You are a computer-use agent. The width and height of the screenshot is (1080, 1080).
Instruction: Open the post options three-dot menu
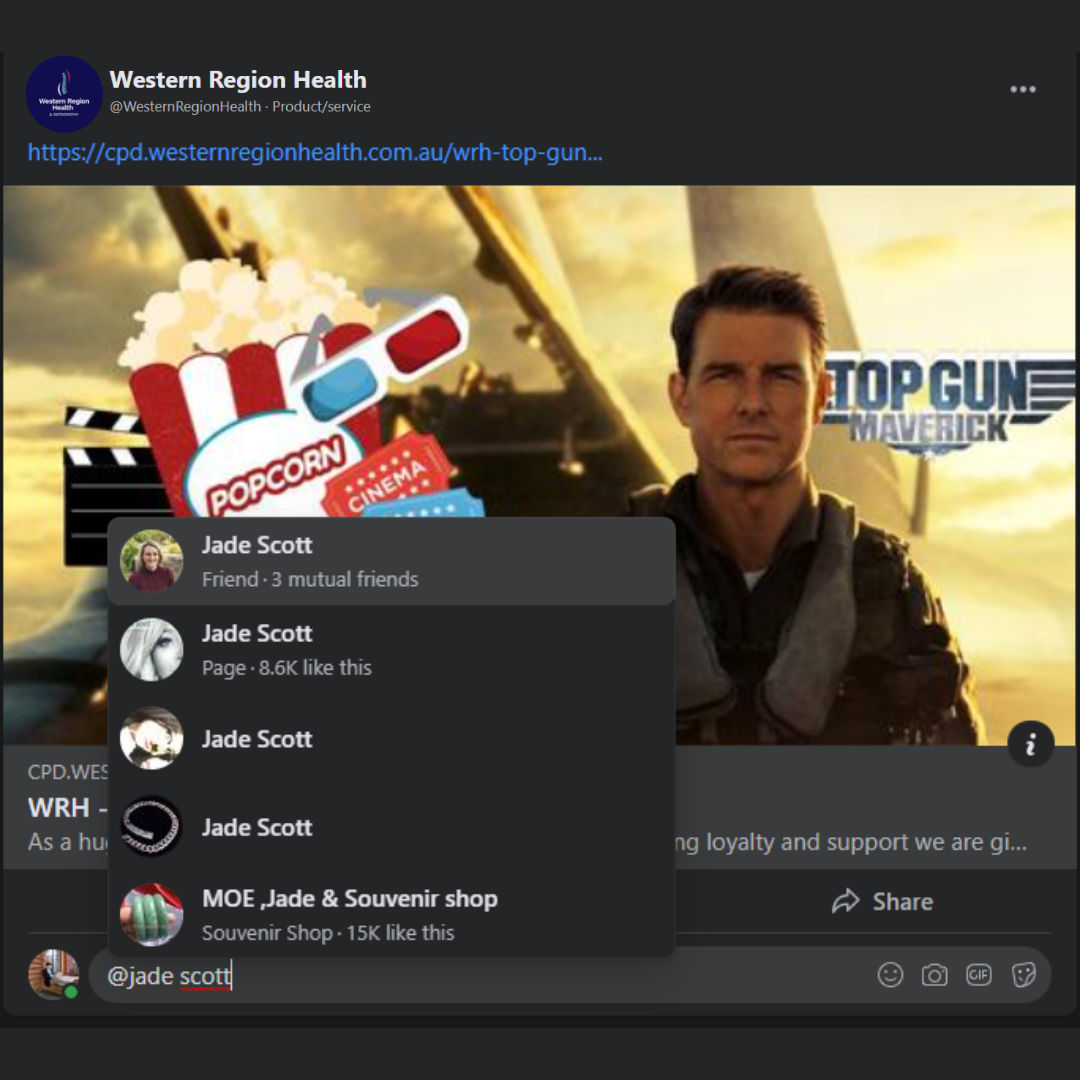tap(1023, 90)
